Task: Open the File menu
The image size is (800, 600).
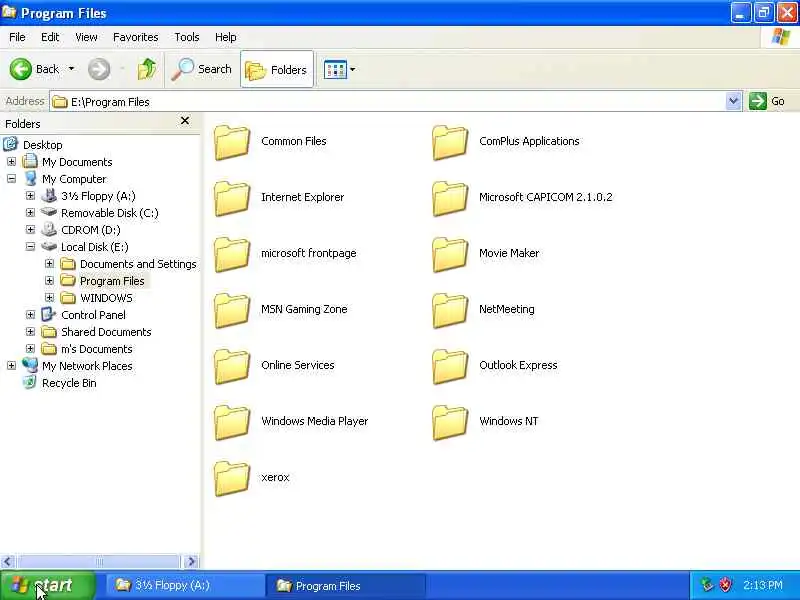Action: 17,37
